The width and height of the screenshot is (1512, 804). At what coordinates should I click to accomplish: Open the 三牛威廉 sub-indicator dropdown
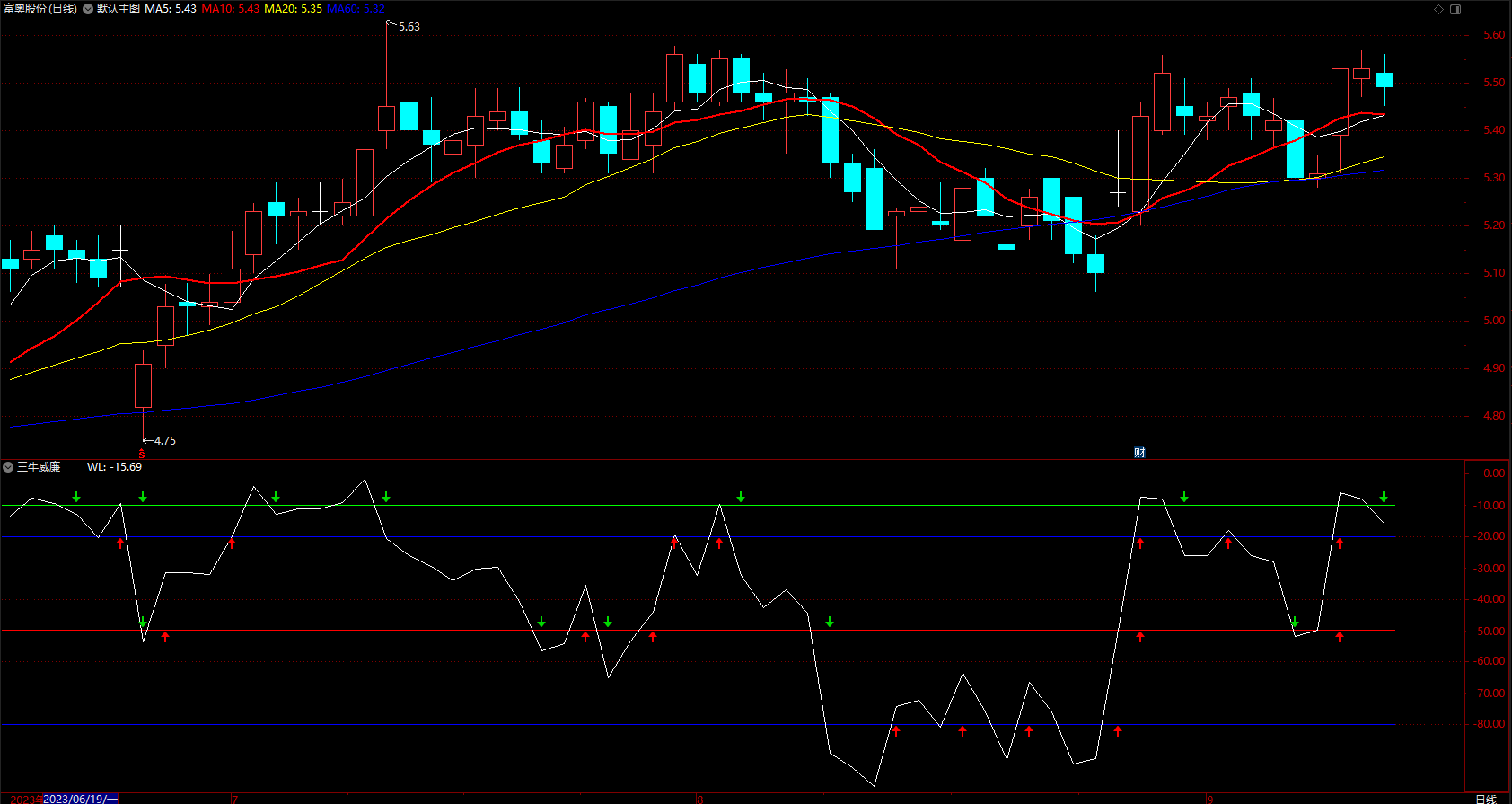click(x=8, y=467)
